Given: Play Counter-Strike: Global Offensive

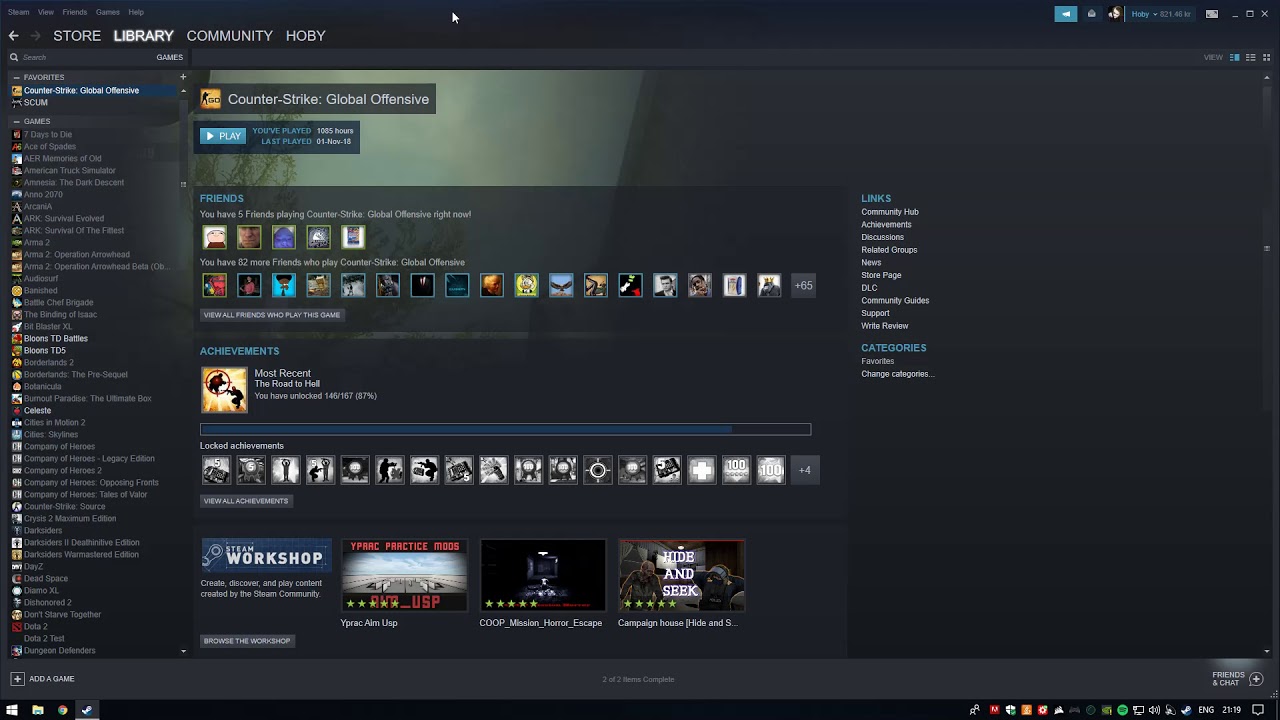Looking at the screenshot, I should 222,136.
